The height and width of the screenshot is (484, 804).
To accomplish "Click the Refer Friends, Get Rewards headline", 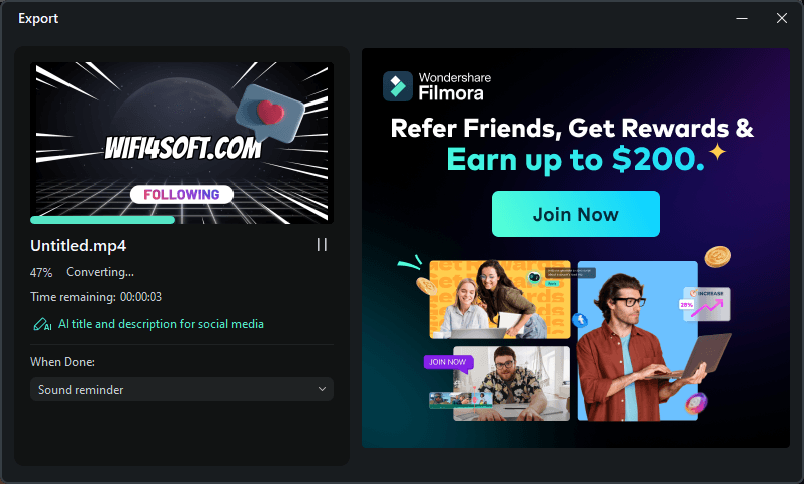I will pyautogui.click(x=572, y=128).
